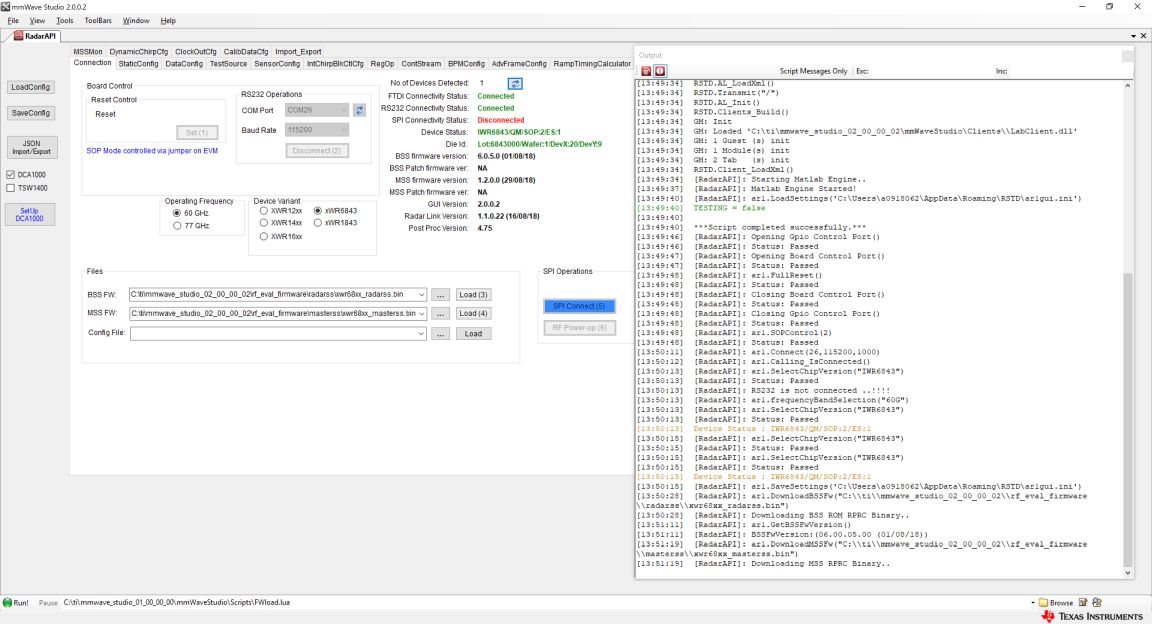Click the Load (4) MSS firmware button
This screenshot has width=1152, height=624.
pyautogui.click(x=473, y=314)
